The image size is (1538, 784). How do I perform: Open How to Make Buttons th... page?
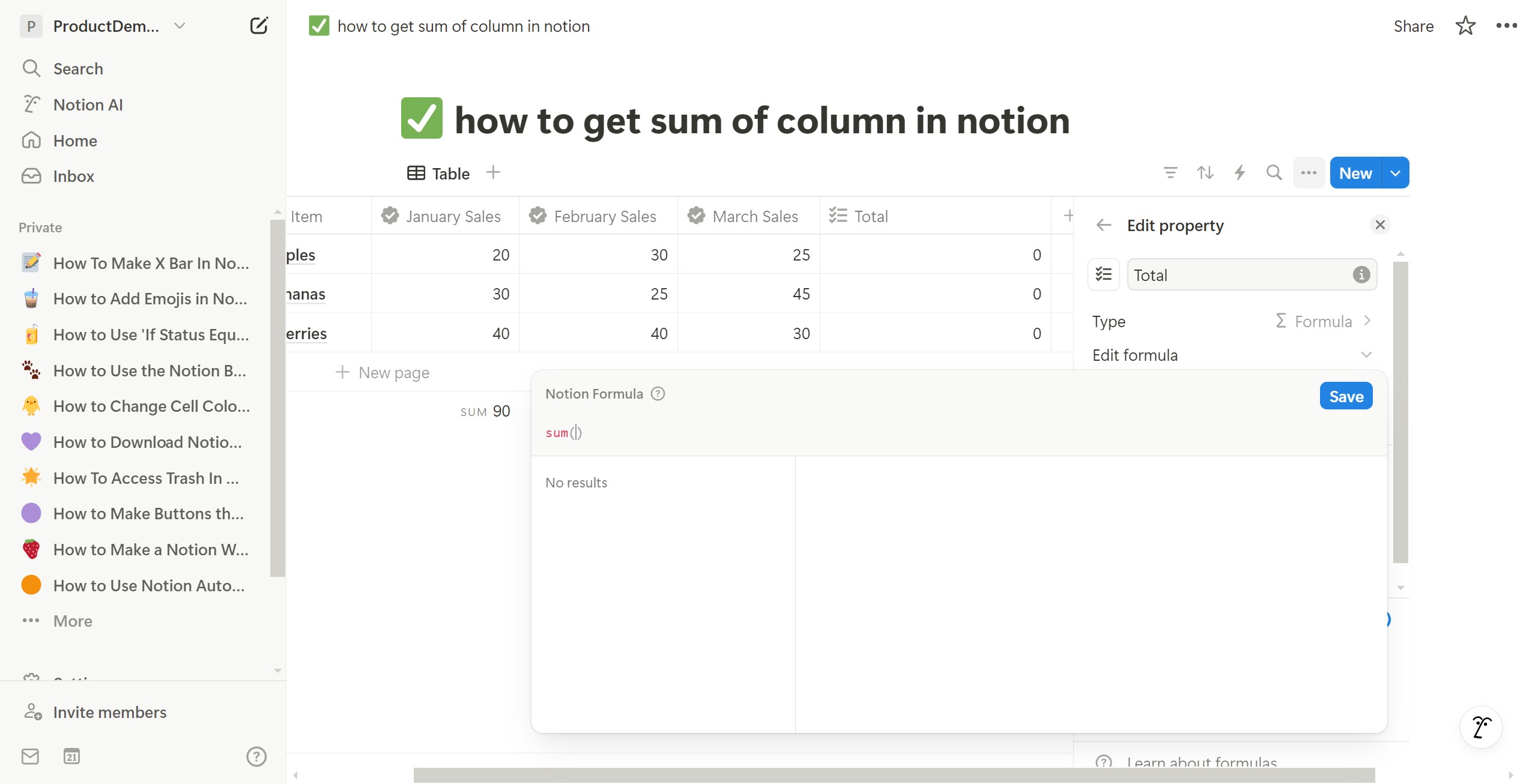coord(148,513)
